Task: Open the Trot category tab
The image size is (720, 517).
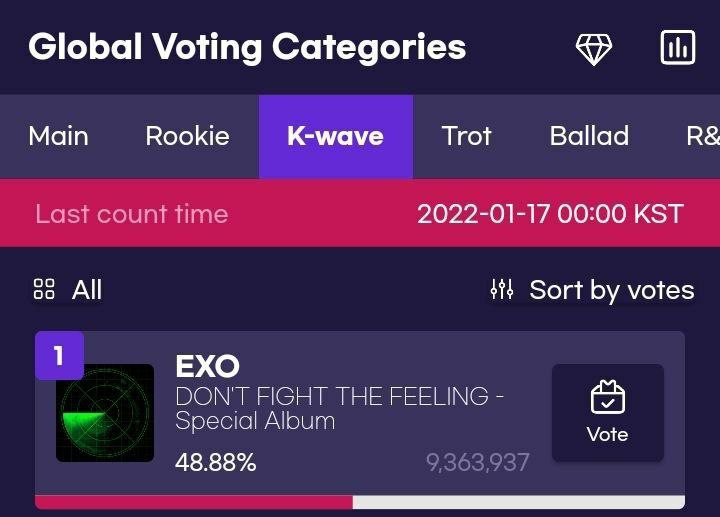Action: (467, 136)
